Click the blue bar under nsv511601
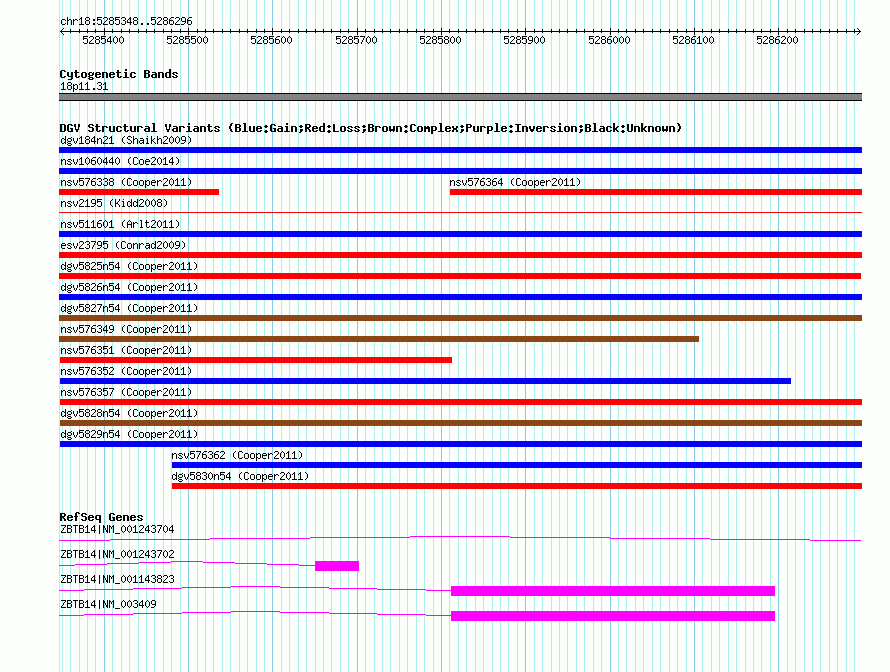 click(x=460, y=234)
